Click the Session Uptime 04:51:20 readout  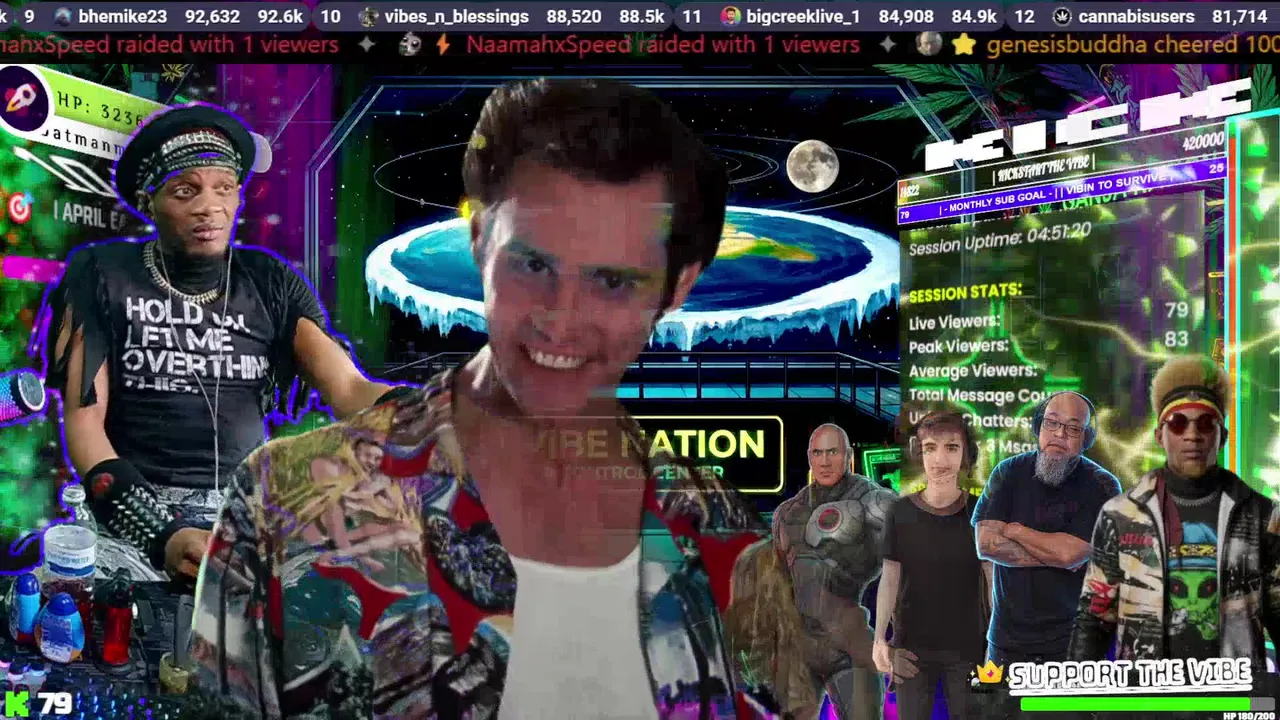[x=999, y=240]
